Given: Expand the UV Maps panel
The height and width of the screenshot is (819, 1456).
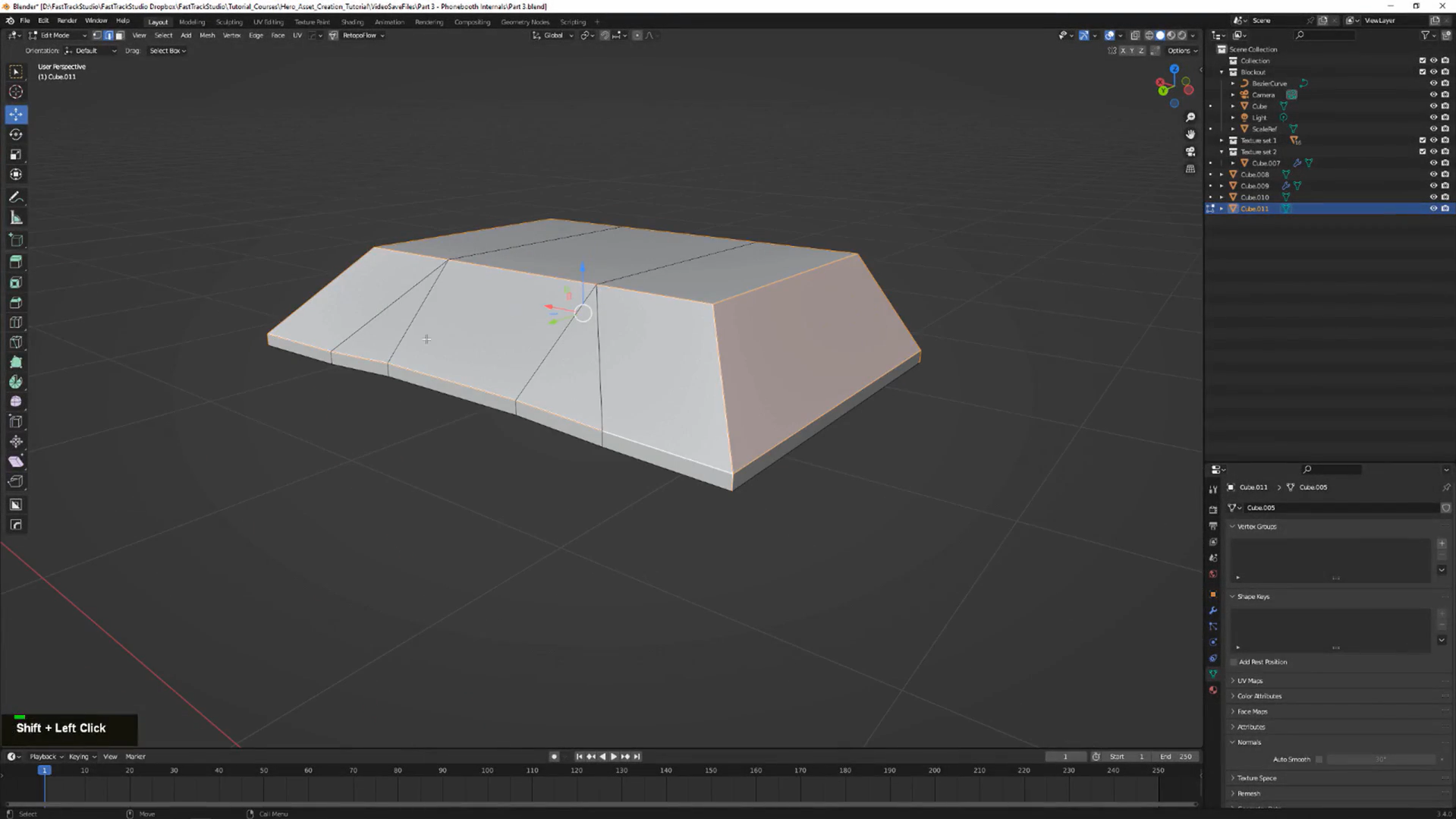Looking at the screenshot, I should [1250, 681].
